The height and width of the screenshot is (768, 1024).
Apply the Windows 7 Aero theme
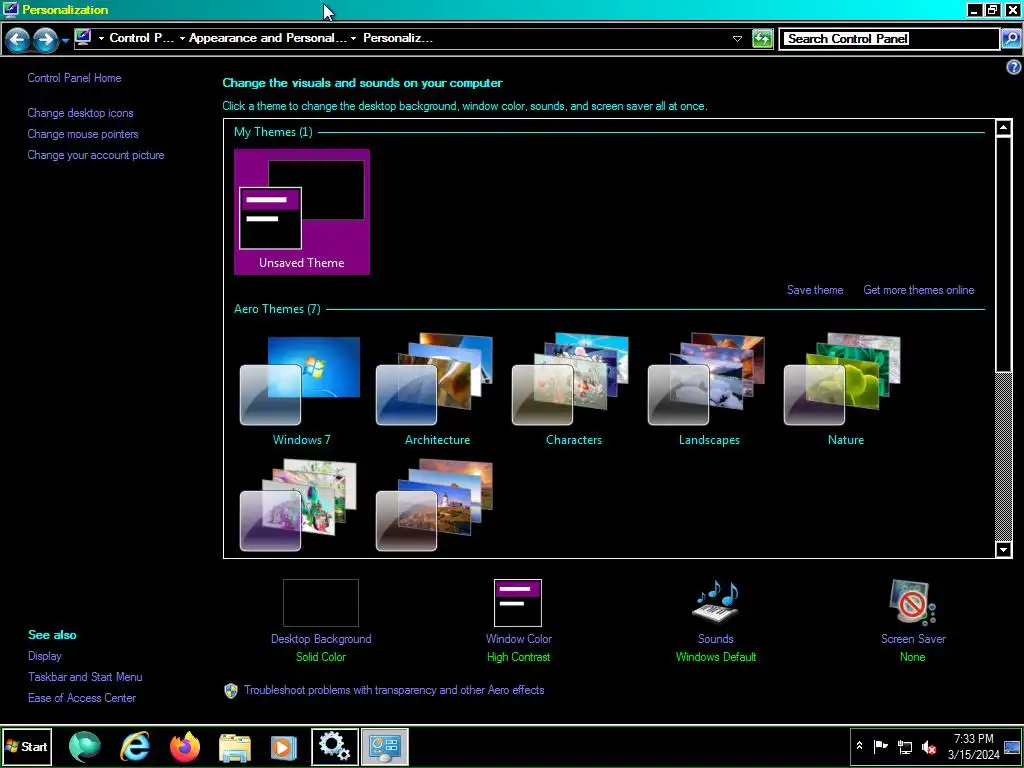(x=301, y=390)
